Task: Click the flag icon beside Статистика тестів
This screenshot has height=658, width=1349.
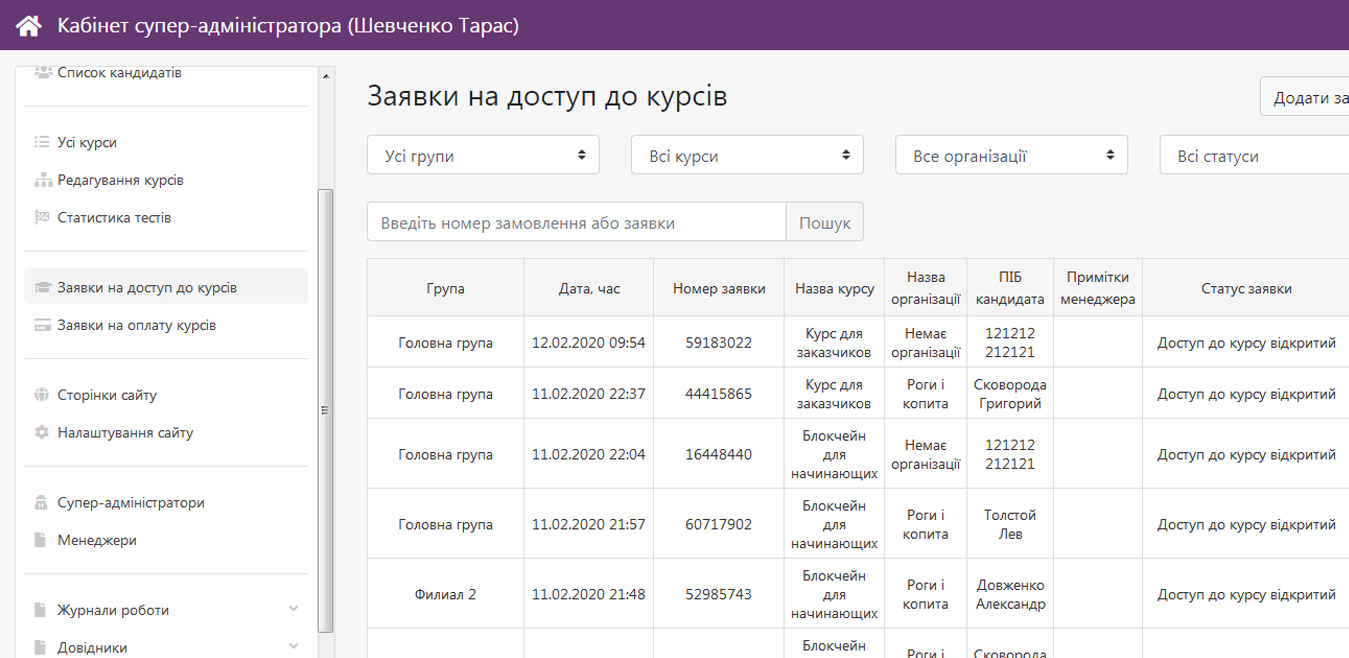Action: (x=42, y=218)
